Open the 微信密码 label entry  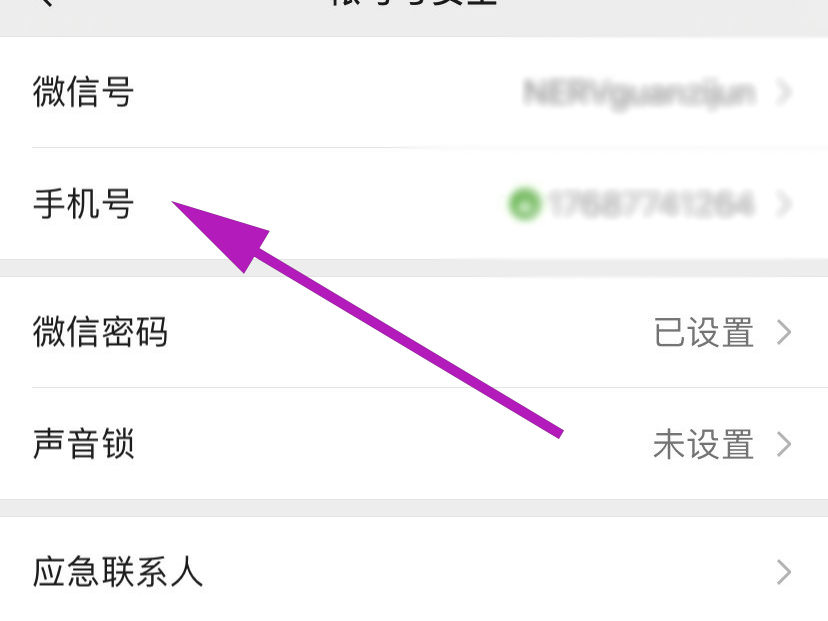tap(100, 332)
